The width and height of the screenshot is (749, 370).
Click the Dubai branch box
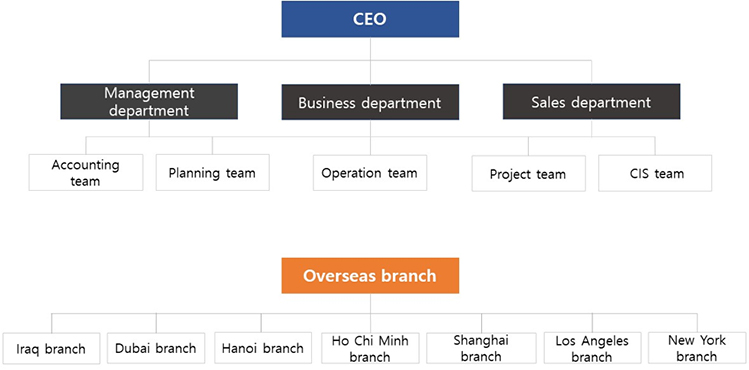(156, 349)
